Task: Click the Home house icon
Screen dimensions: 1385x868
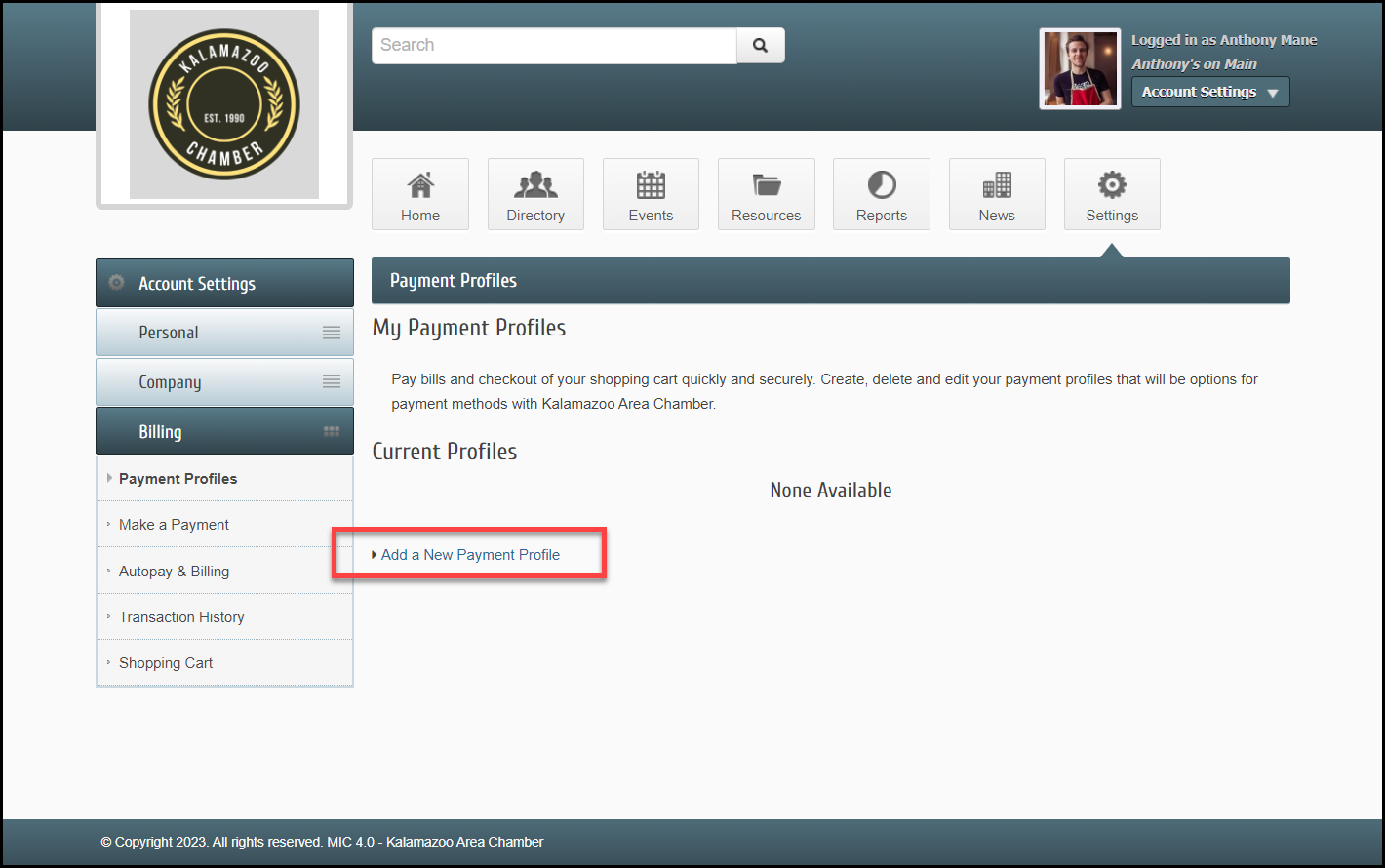Action: (x=420, y=184)
